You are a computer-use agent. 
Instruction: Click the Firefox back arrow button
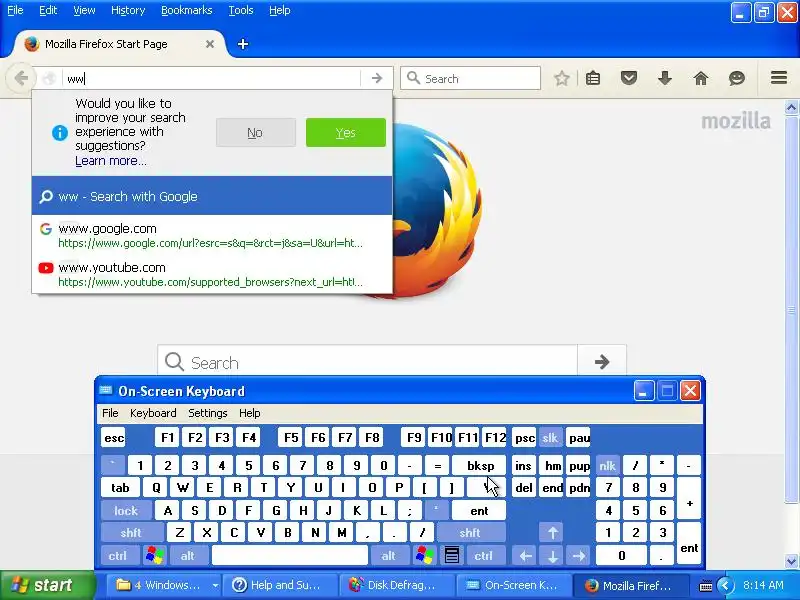click(21, 79)
